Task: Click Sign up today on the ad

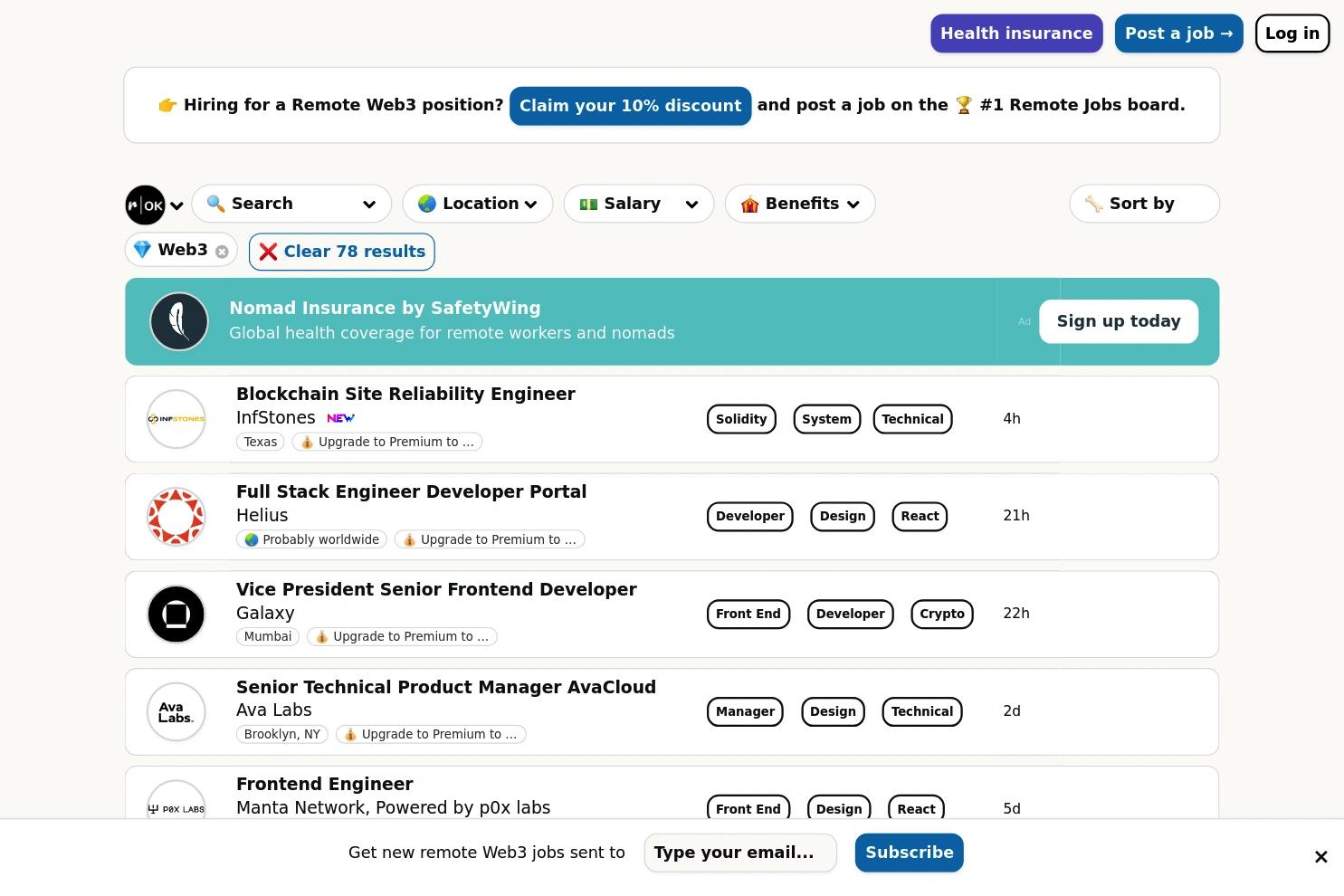Action: pyautogui.click(x=1119, y=321)
